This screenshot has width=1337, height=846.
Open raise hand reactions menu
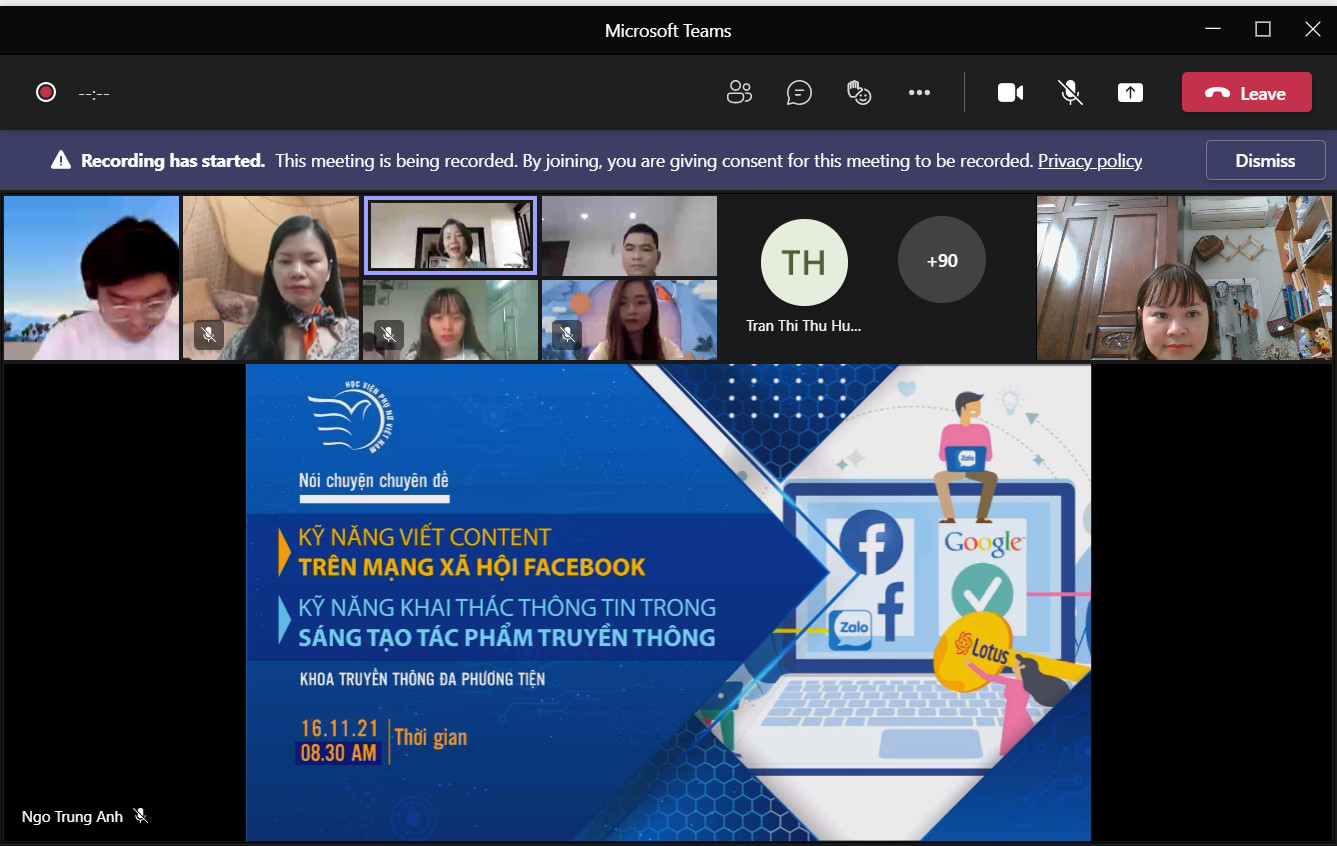tap(859, 93)
